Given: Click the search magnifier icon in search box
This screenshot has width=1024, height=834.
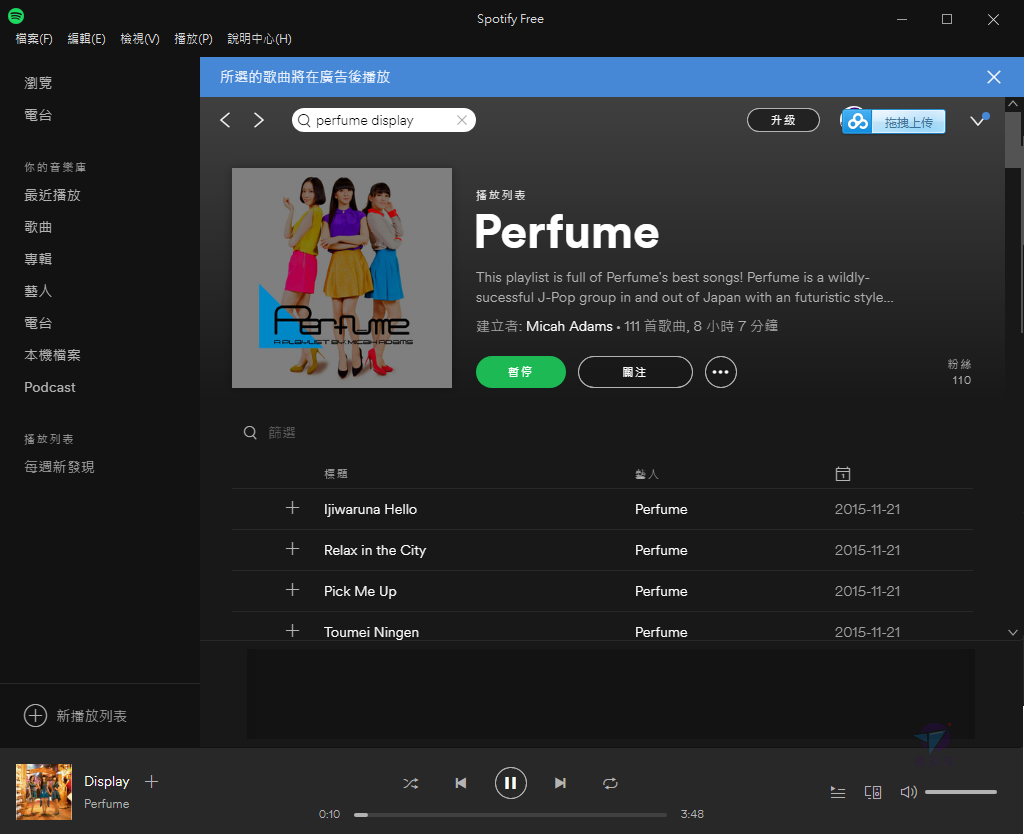Looking at the screenshot, I should click(x=304, y=120).
